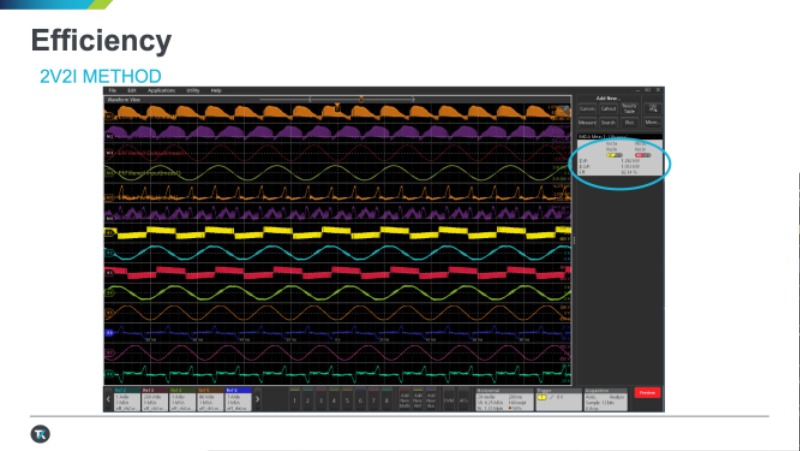Open the File menu
Viewport: 800px width, 451px height.
[x=113, y=91]
